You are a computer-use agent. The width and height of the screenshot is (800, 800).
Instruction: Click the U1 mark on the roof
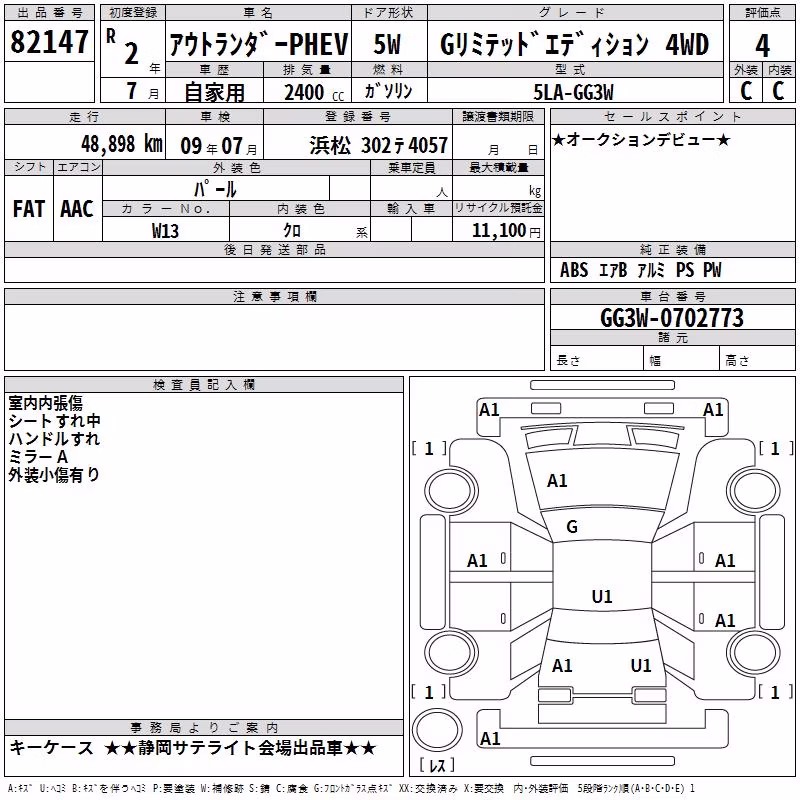(602, 596)
